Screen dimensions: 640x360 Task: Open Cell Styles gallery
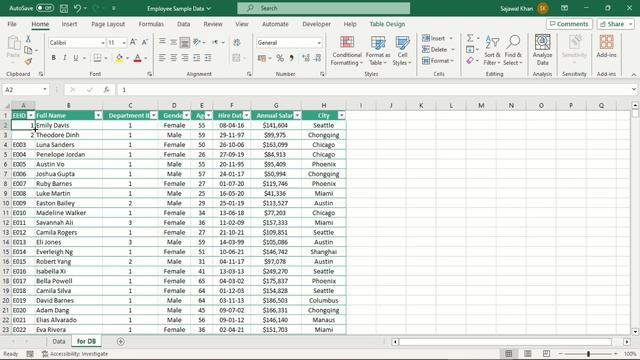402,51
